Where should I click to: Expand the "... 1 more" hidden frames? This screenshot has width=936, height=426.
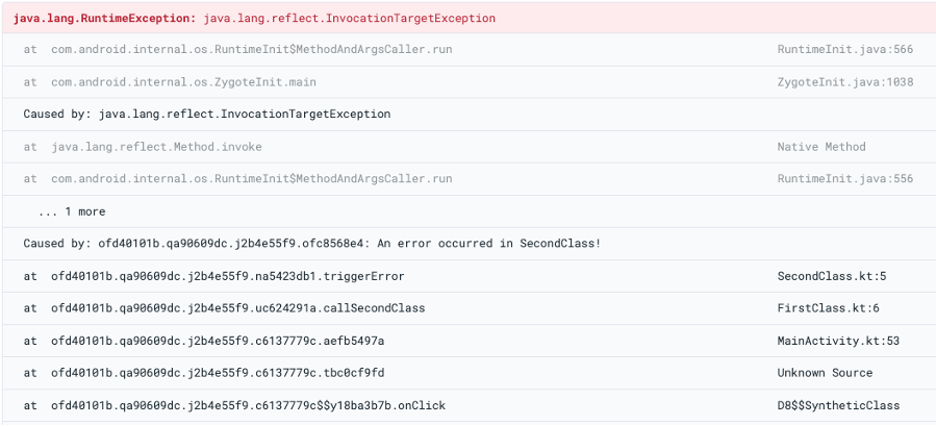point(71,212)
